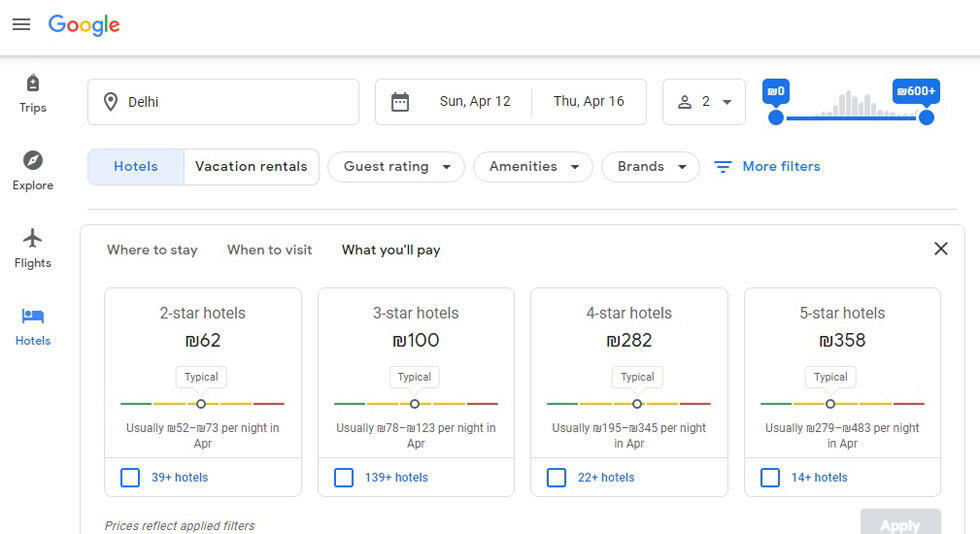The image size is (980, 534).
Task: Open the Amenities dropdown
Action: click(533, 167)
